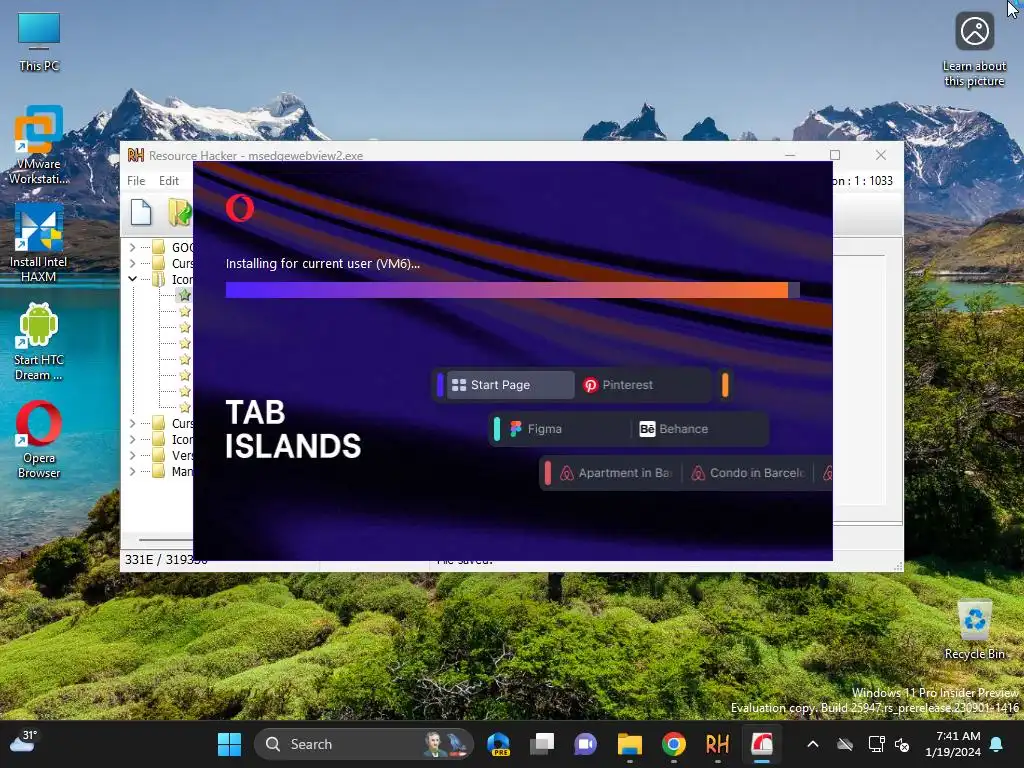Expand the Vers folder in the resource tree

pyautogui.click(x=133, y=455)
